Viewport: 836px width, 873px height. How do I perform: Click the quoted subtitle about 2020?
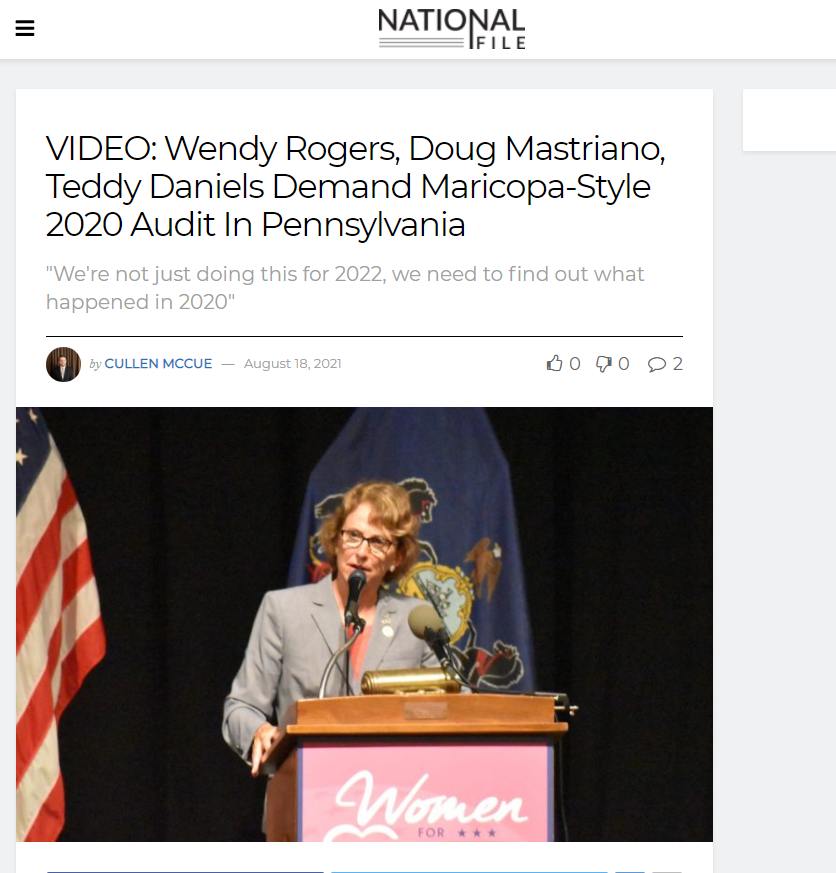(345, 288)
